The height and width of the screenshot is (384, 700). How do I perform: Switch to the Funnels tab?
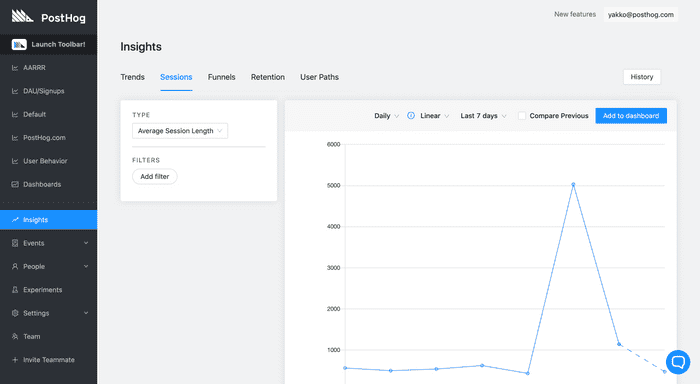tap(221, 77)
